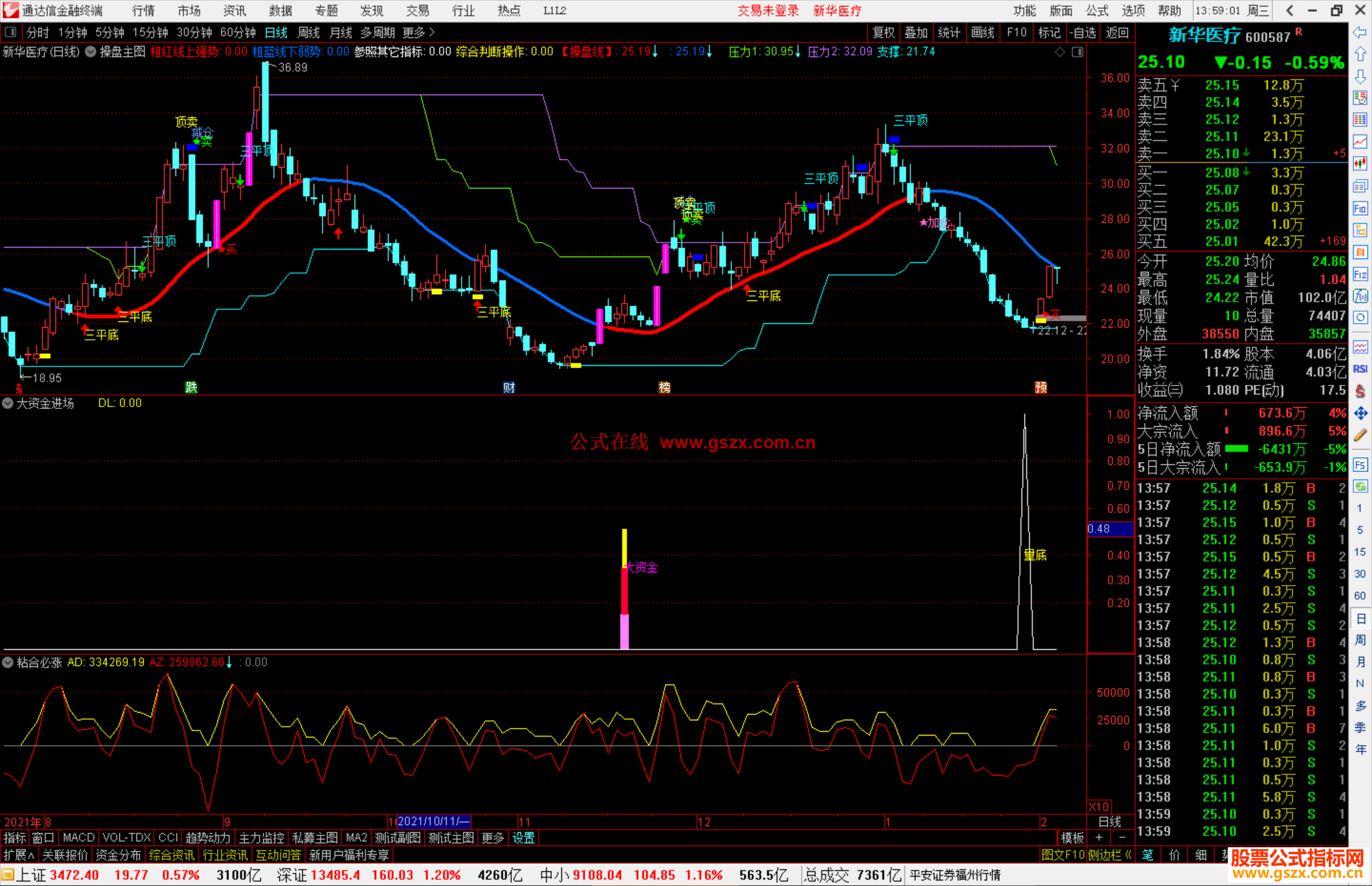Switch to the 周线 period tab
Viewport: 1372px width, 886px height.
tap(309, 32)
